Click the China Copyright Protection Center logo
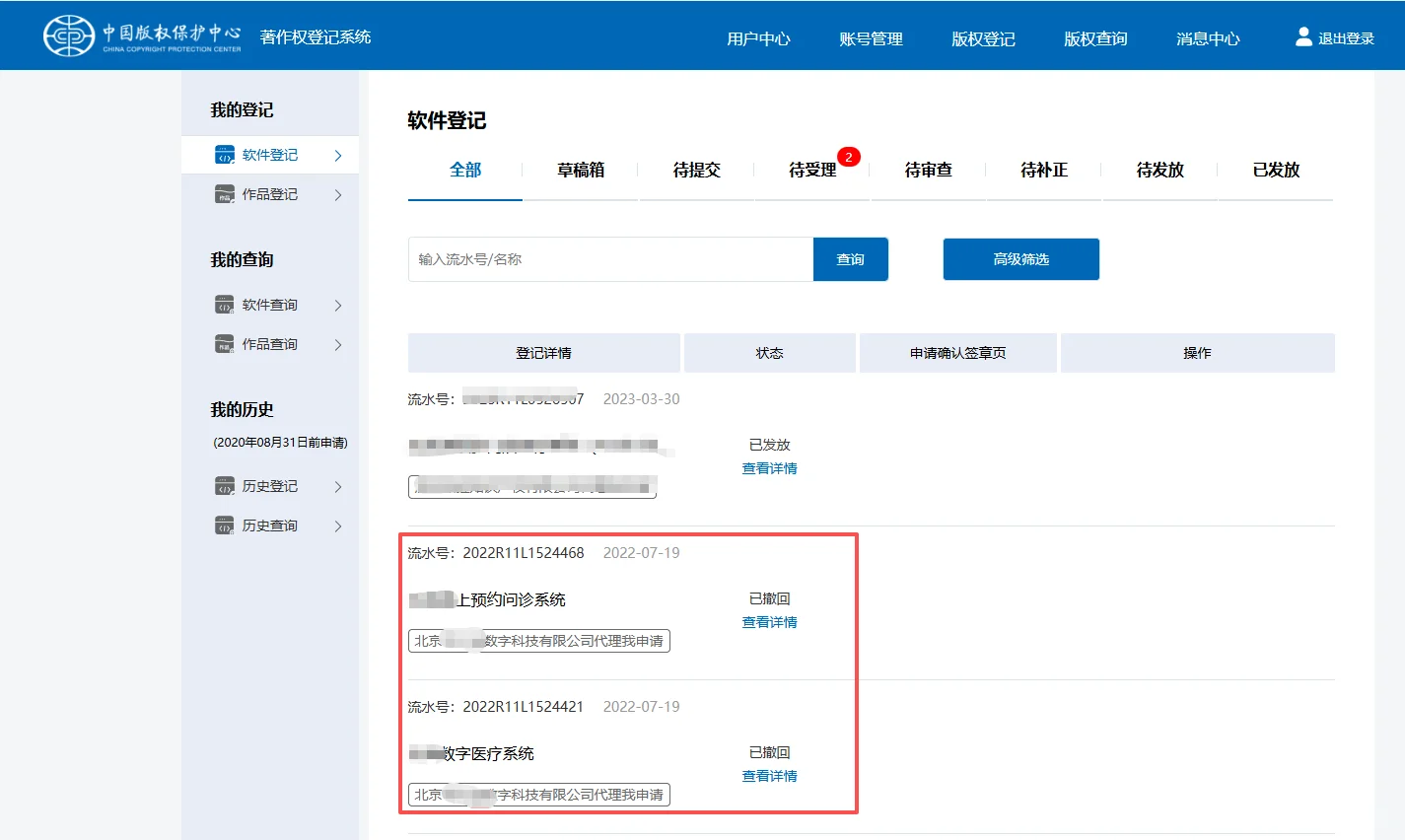This screenshot has width=1405, height=840. pos(69,35)
